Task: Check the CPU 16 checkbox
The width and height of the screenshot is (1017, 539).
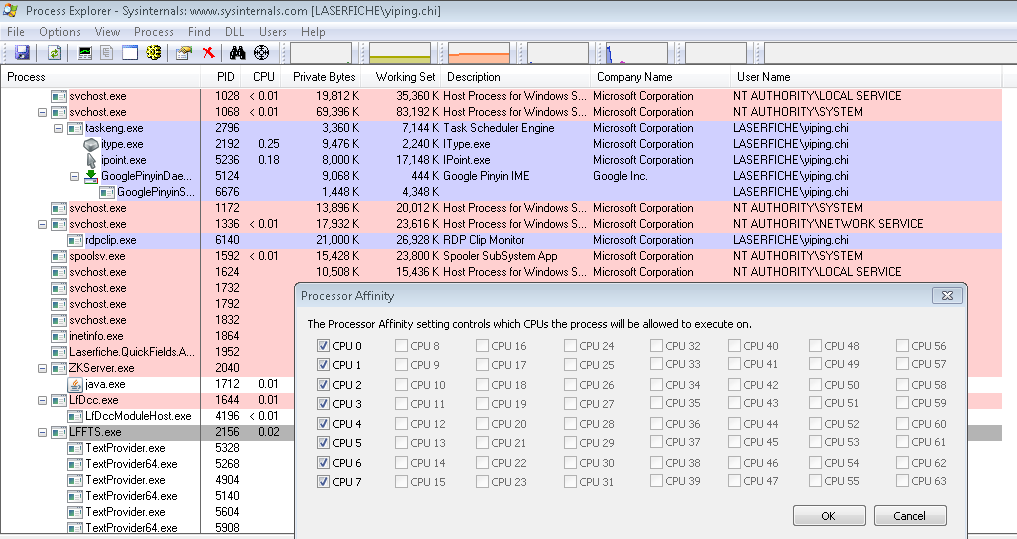Action: (x=483, y=346)
